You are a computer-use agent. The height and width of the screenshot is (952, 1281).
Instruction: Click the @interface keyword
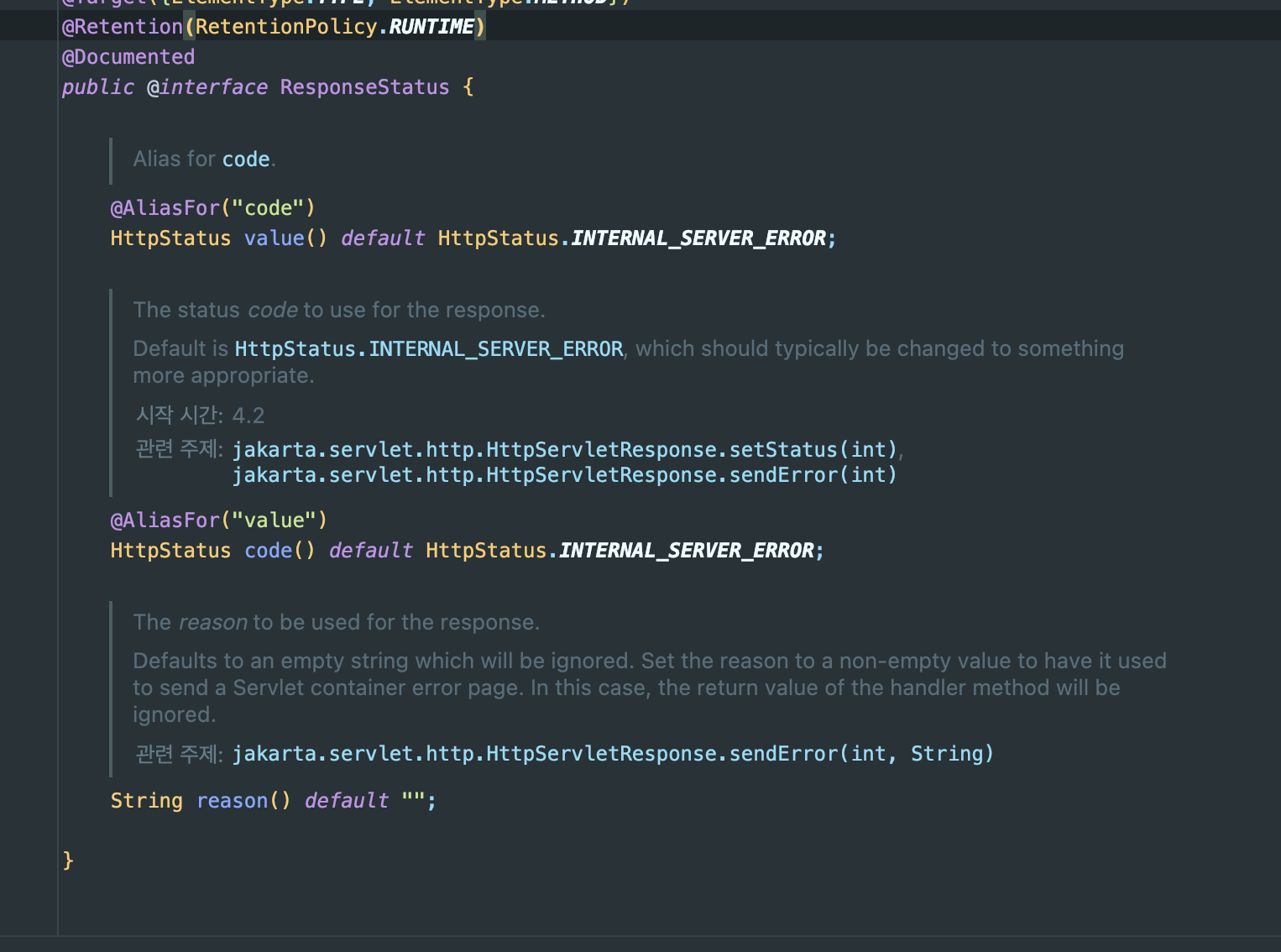pos(207,87)
